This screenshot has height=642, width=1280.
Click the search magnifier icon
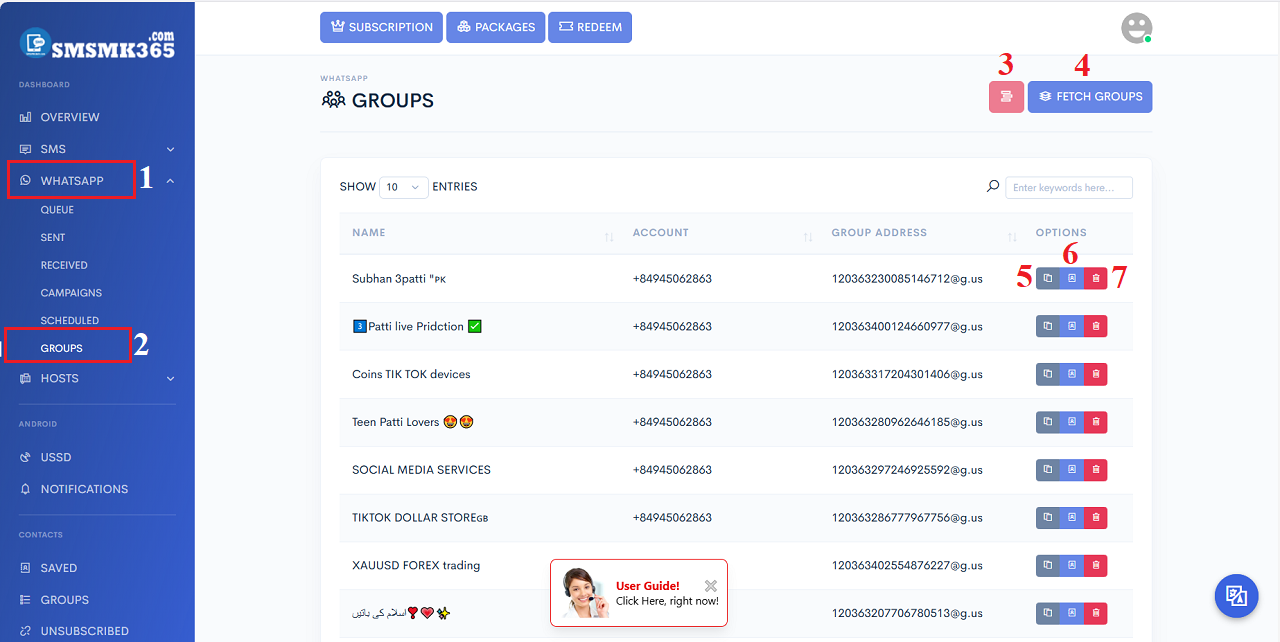tap(993, 186)
